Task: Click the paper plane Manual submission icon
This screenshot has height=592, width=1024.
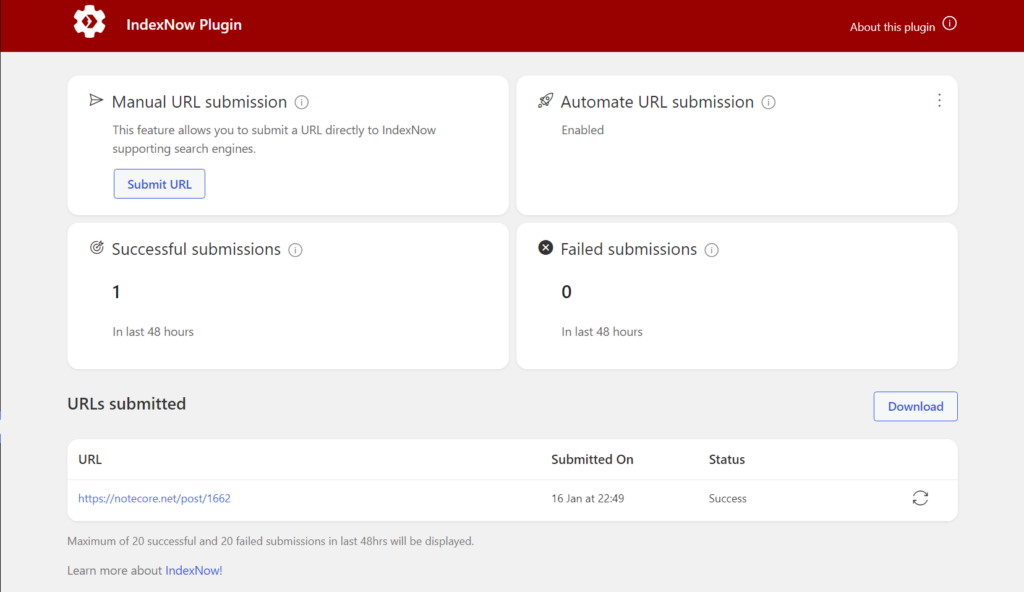Action: coord(96,100)
